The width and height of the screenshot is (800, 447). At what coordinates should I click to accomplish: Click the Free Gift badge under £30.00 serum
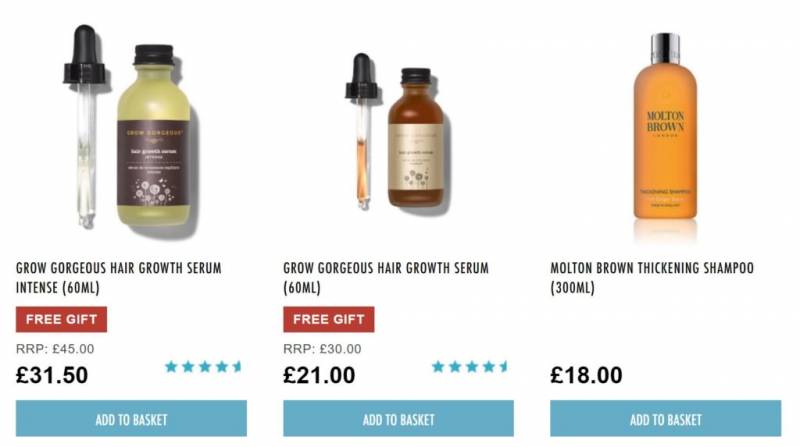[x=329, y=319]
